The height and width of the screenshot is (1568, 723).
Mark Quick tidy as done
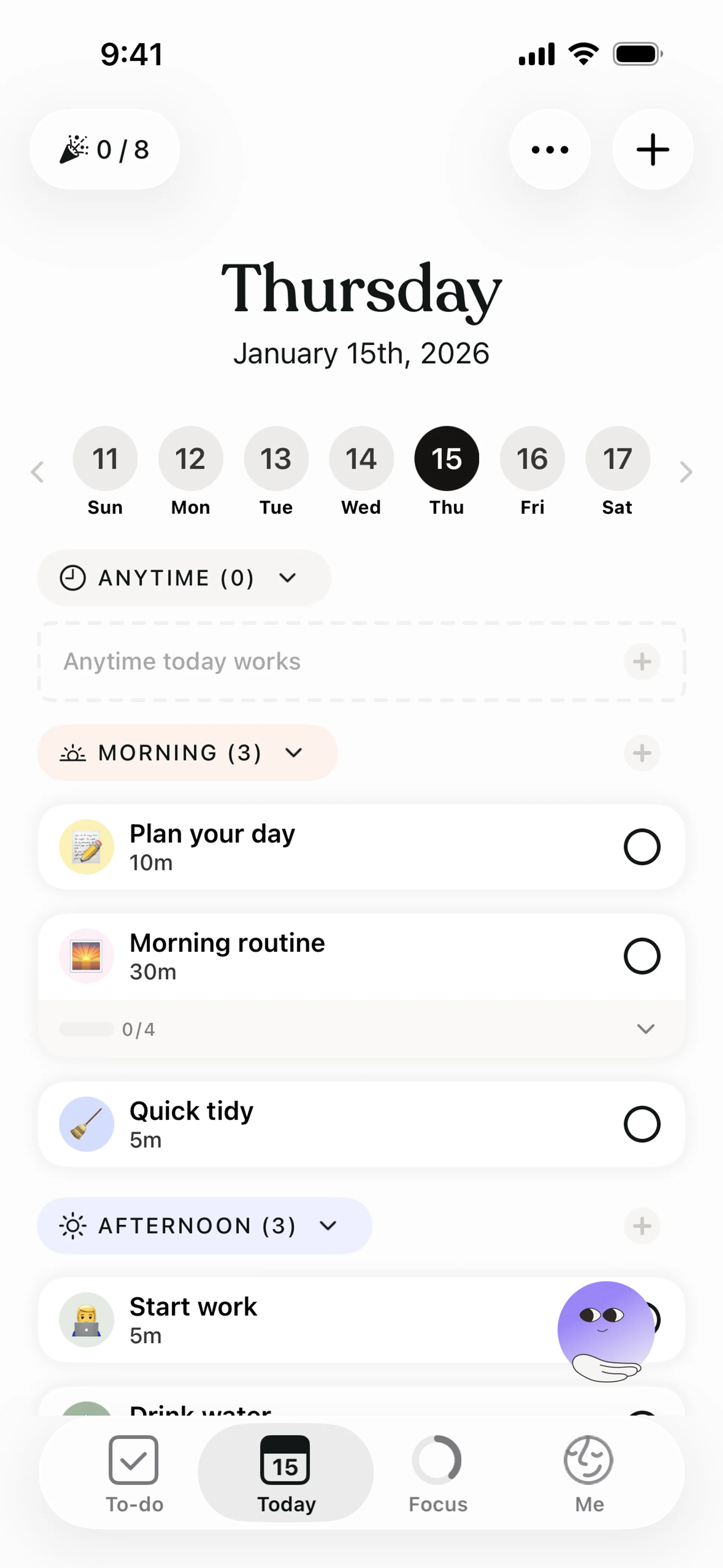[641, 1124]
